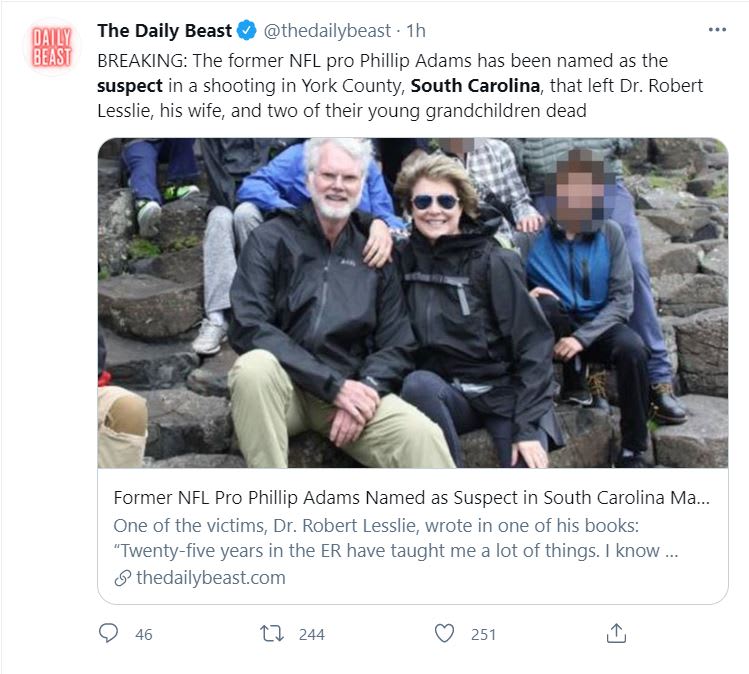Click the 46 replies count
Viewport: 749px width, 674px height.
(143, 634)
